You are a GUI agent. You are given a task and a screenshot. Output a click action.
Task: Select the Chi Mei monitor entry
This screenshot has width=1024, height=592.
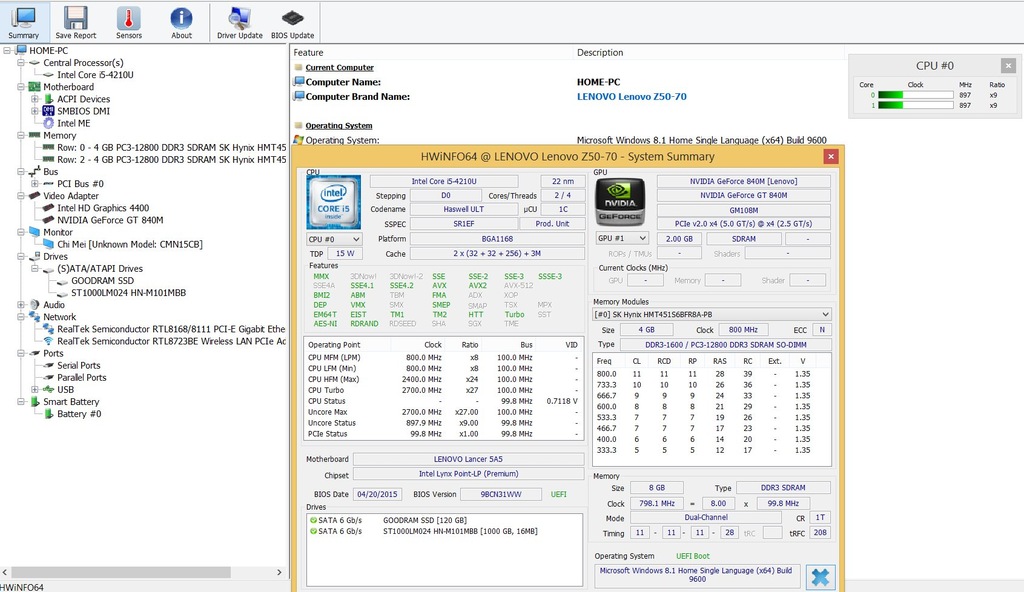click(130, 244)
